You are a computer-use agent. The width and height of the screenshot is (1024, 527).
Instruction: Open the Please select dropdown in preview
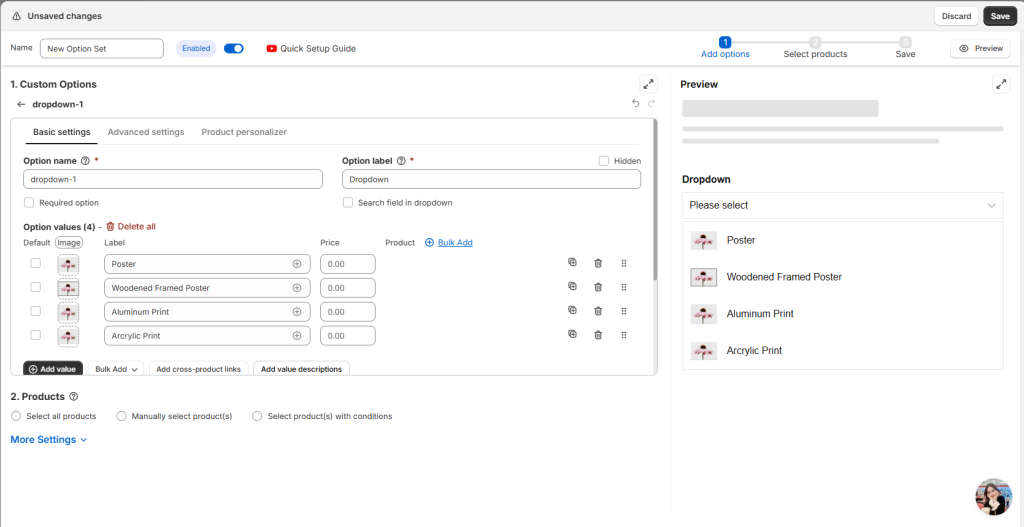pos(842,205)
